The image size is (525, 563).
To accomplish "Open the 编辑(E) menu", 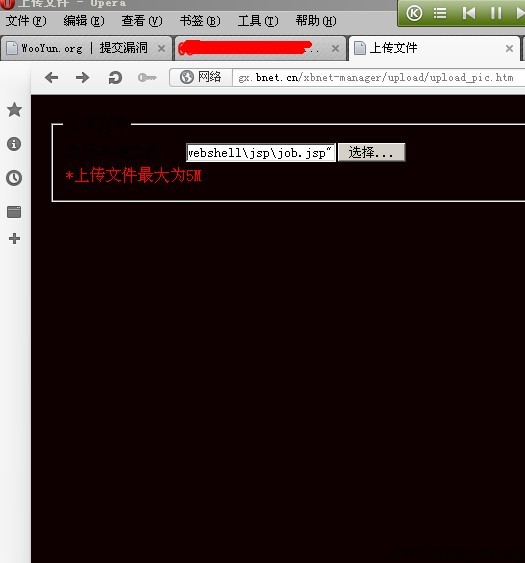I will [x=84, y=21].
